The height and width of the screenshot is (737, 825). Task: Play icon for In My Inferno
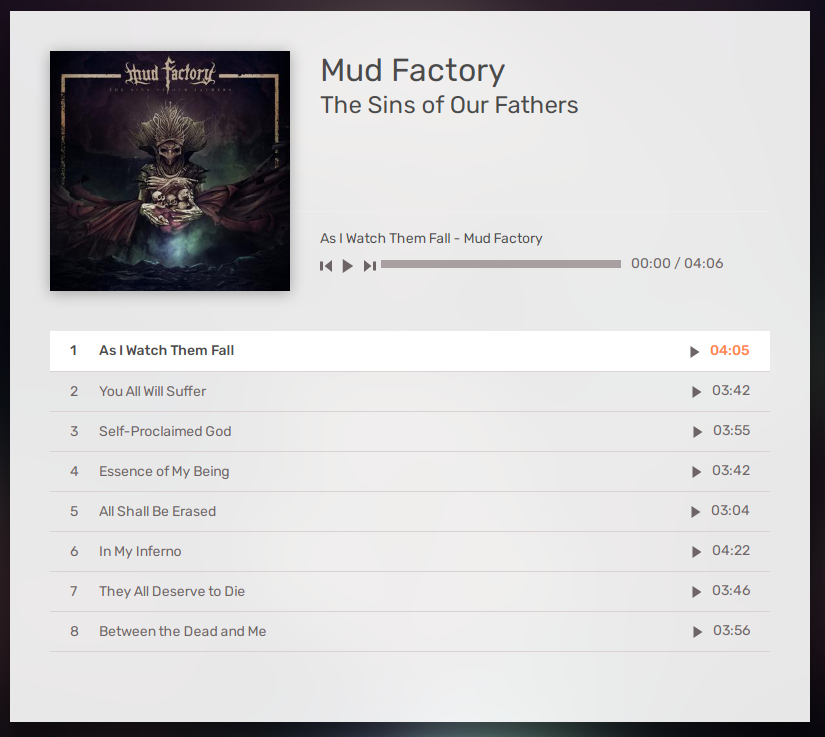[696, 552]
